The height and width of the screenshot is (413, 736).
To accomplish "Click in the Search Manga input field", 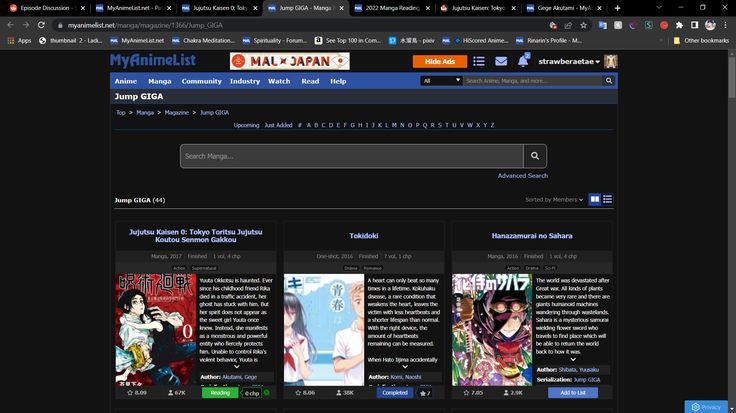I will point(352,156).
